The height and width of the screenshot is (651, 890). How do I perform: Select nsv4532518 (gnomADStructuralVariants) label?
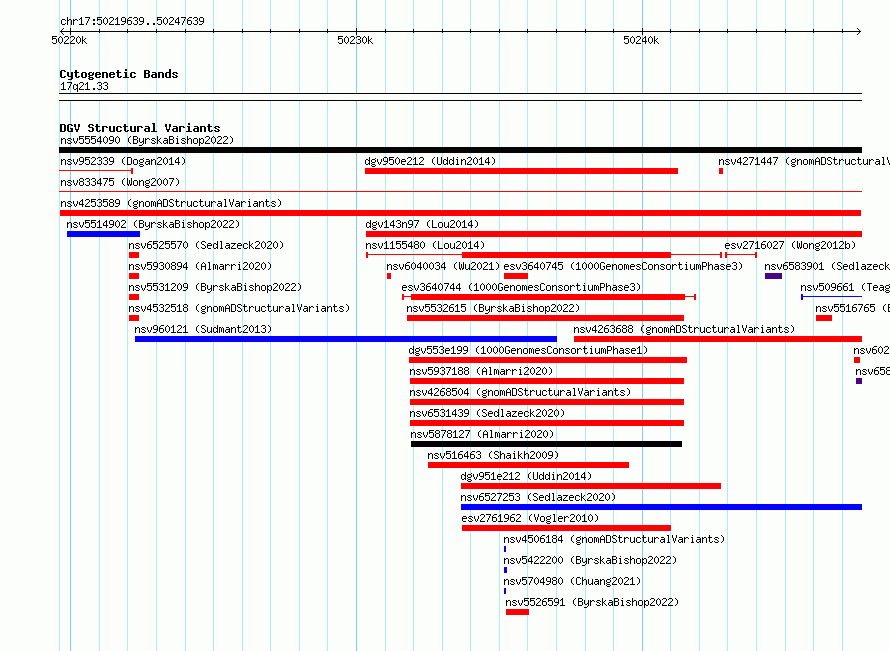[239, 308]
